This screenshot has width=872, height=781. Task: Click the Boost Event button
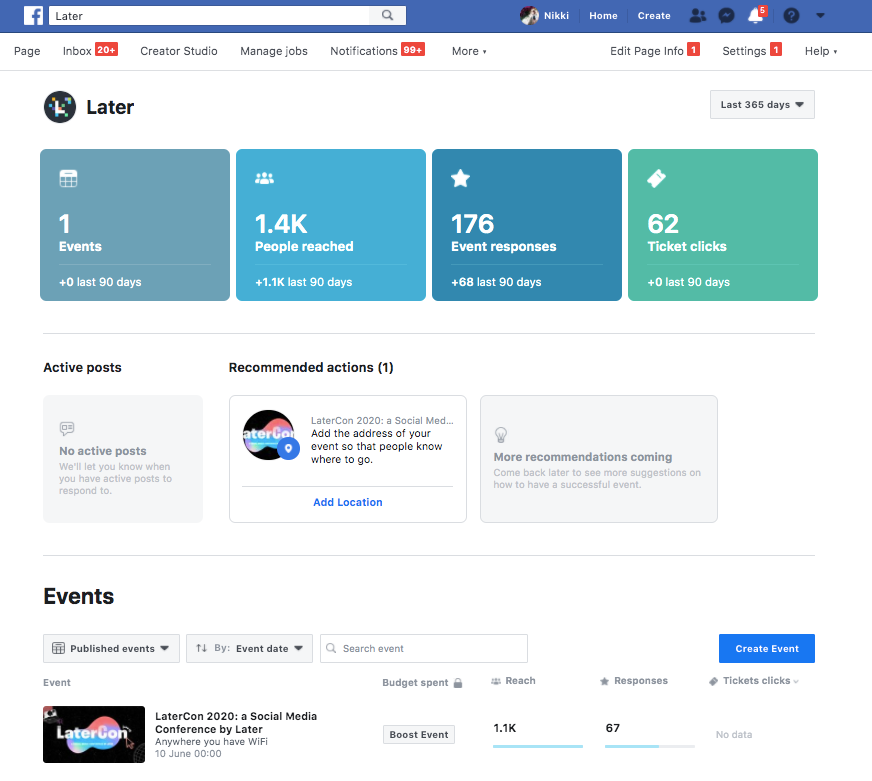point(419,734)
